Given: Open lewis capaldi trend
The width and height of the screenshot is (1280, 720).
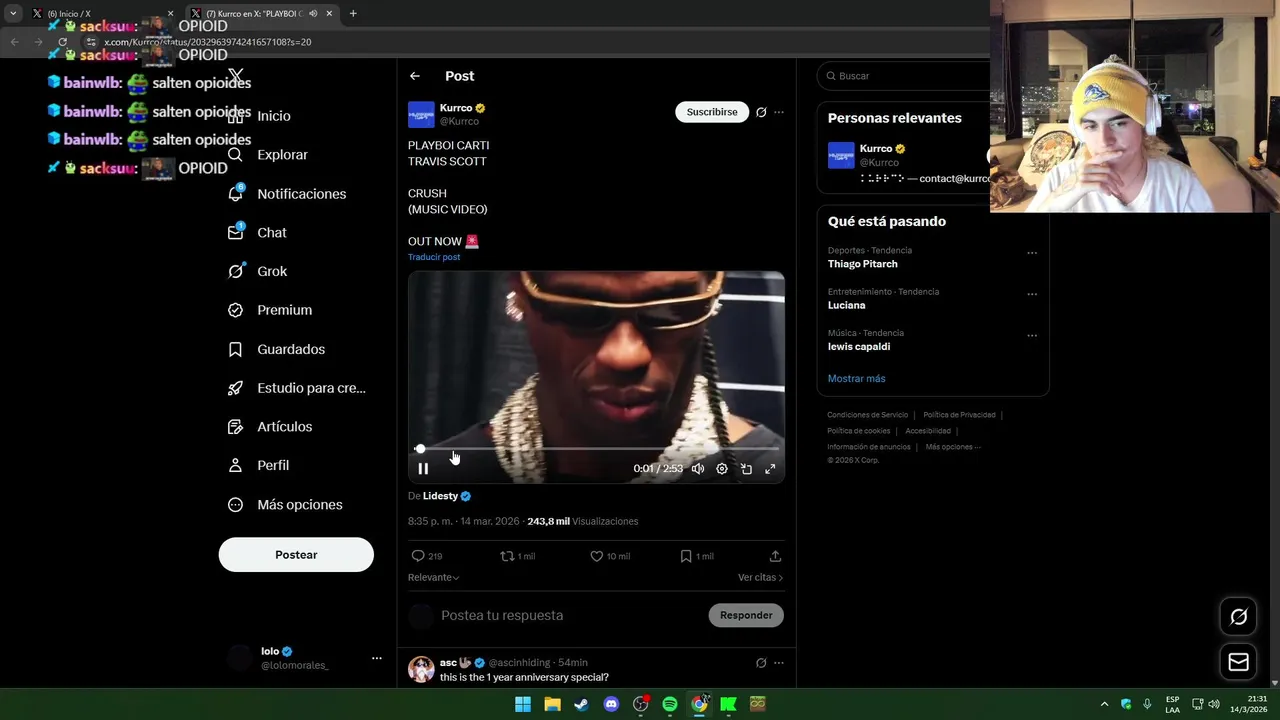Looking at the screenshot, I should point(859,346).
